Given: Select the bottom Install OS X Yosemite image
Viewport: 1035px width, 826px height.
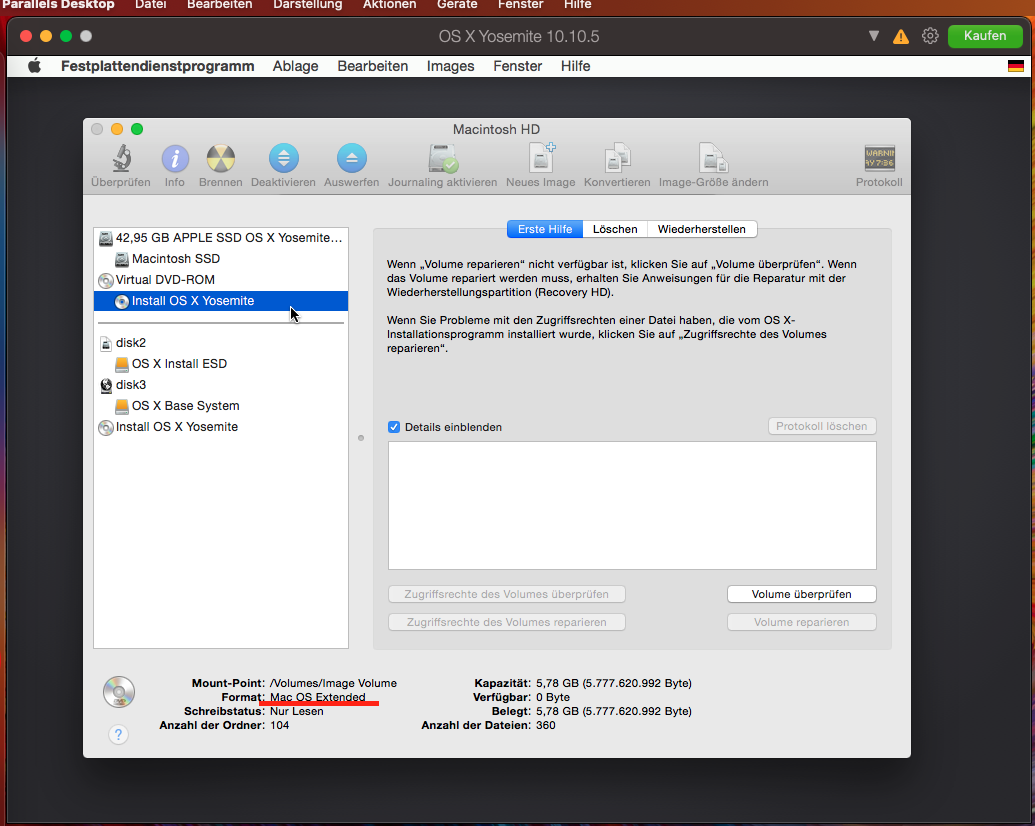Looking at the screenshot, I should coord(221,427).
